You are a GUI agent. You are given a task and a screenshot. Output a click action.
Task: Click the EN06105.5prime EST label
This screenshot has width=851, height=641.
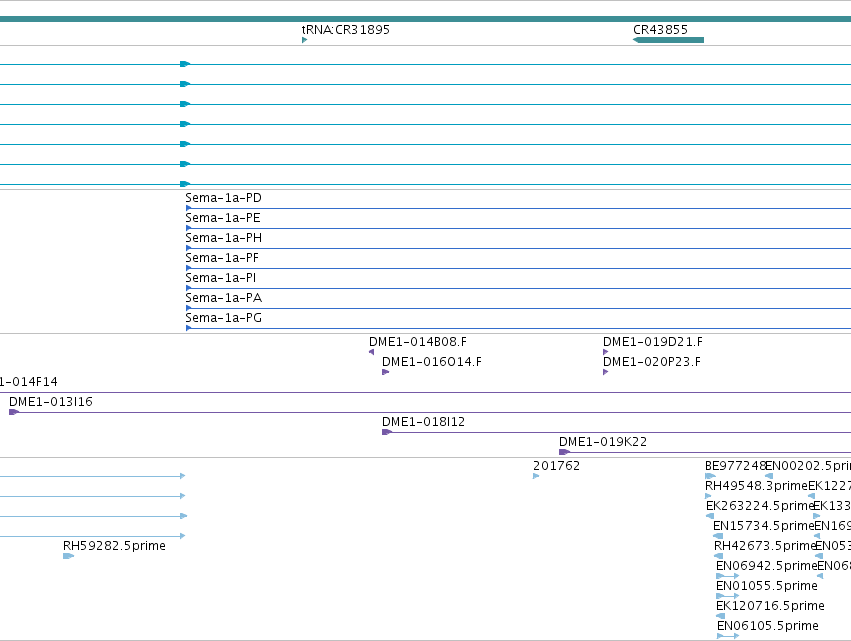coord(767,626)
